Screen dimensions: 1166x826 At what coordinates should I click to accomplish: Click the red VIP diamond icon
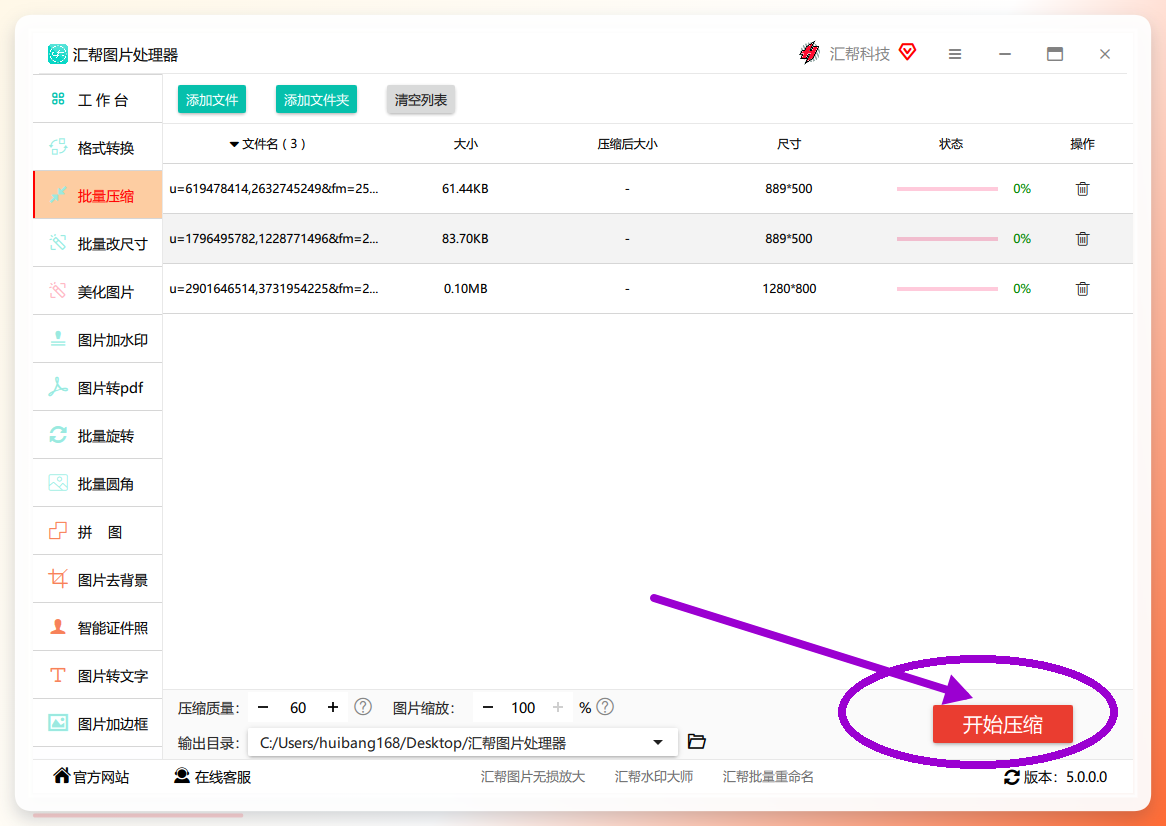907,52
